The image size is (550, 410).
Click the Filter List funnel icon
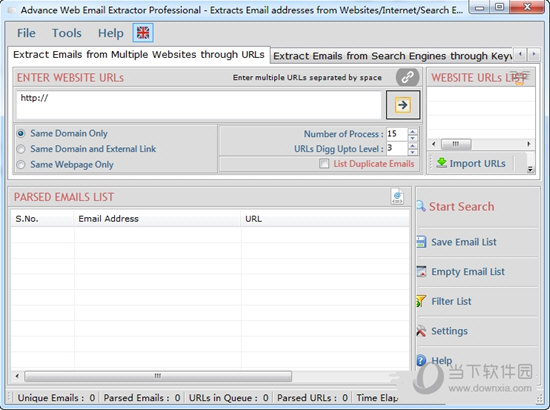pyautogui.click(x=421, y=301)
